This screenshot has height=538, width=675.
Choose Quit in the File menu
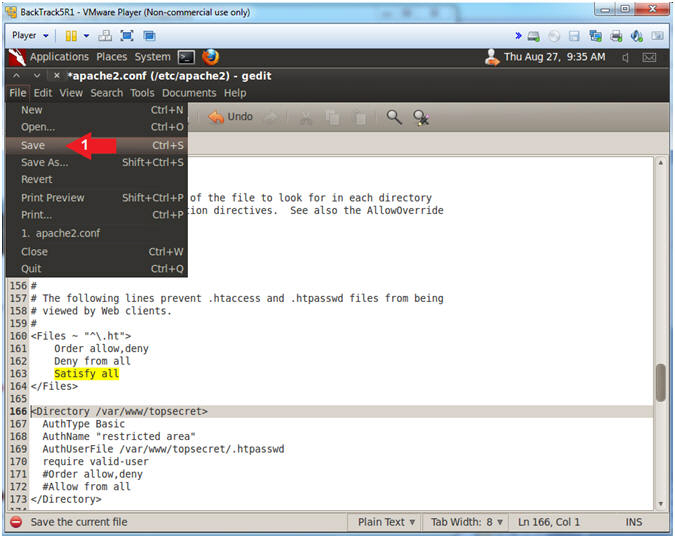tap(97, 269)
